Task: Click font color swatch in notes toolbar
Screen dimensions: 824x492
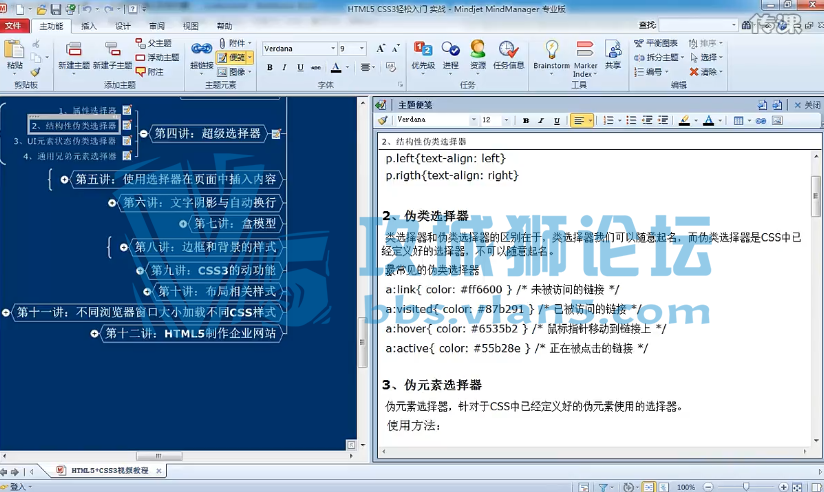Action: click(x=708, y=120)
